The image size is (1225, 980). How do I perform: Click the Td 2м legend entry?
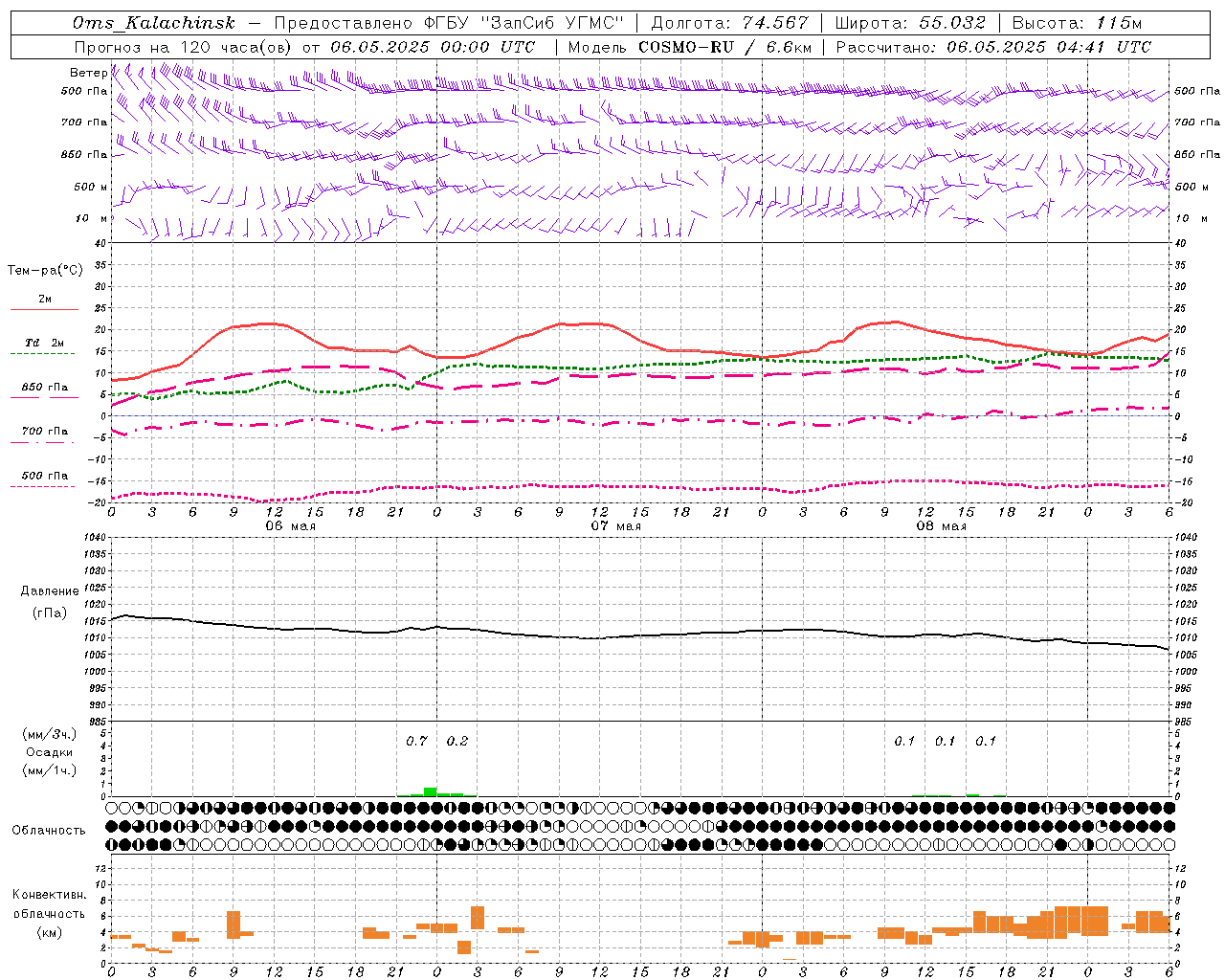(44, 343)
